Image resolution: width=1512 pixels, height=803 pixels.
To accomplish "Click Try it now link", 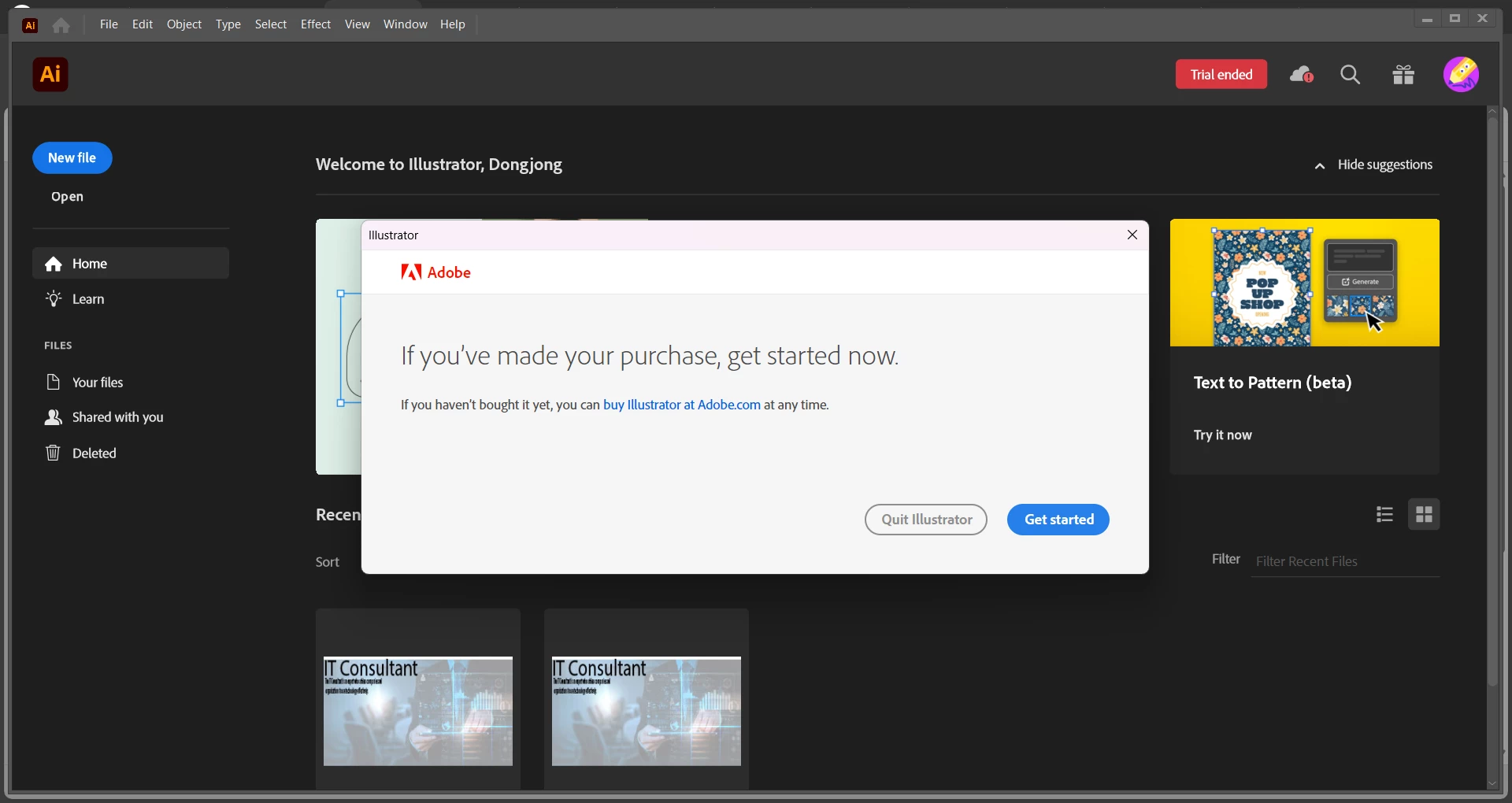I will tap(1222, 435).
